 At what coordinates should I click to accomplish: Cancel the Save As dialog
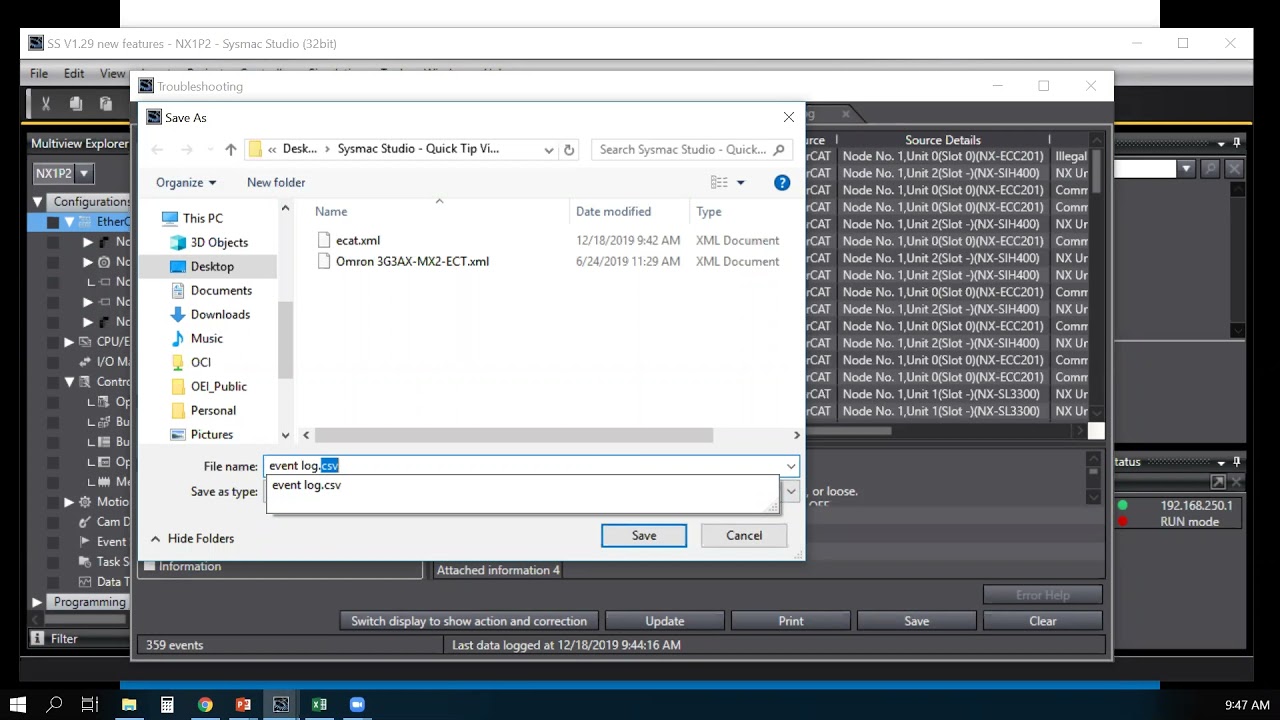[x=744, y=535]
